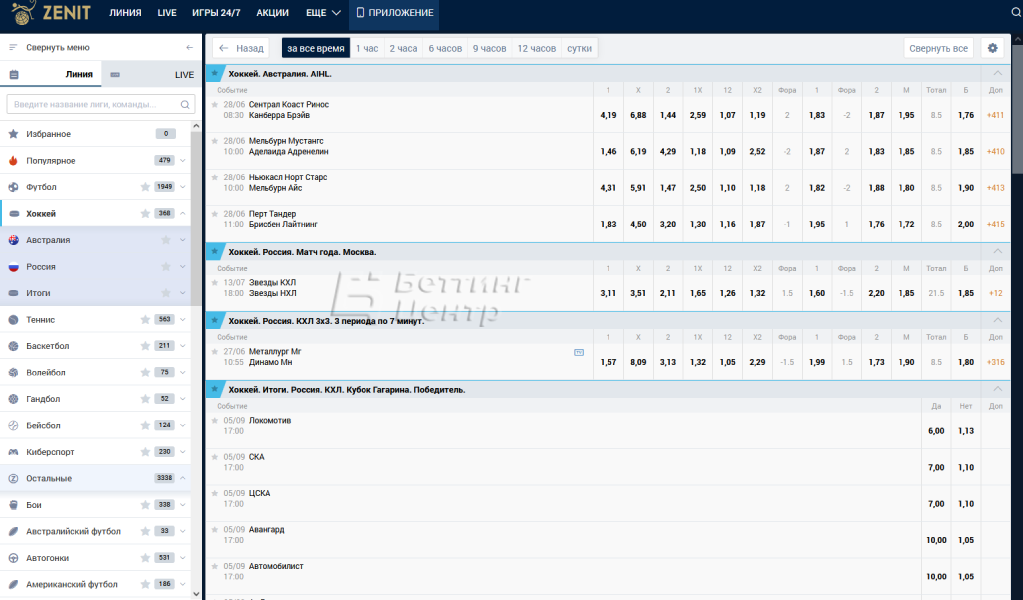This screenshot has height=600, width=1023.
Task: Toggle star for КХЛ 3х3 league header
Action: point(215,320)
